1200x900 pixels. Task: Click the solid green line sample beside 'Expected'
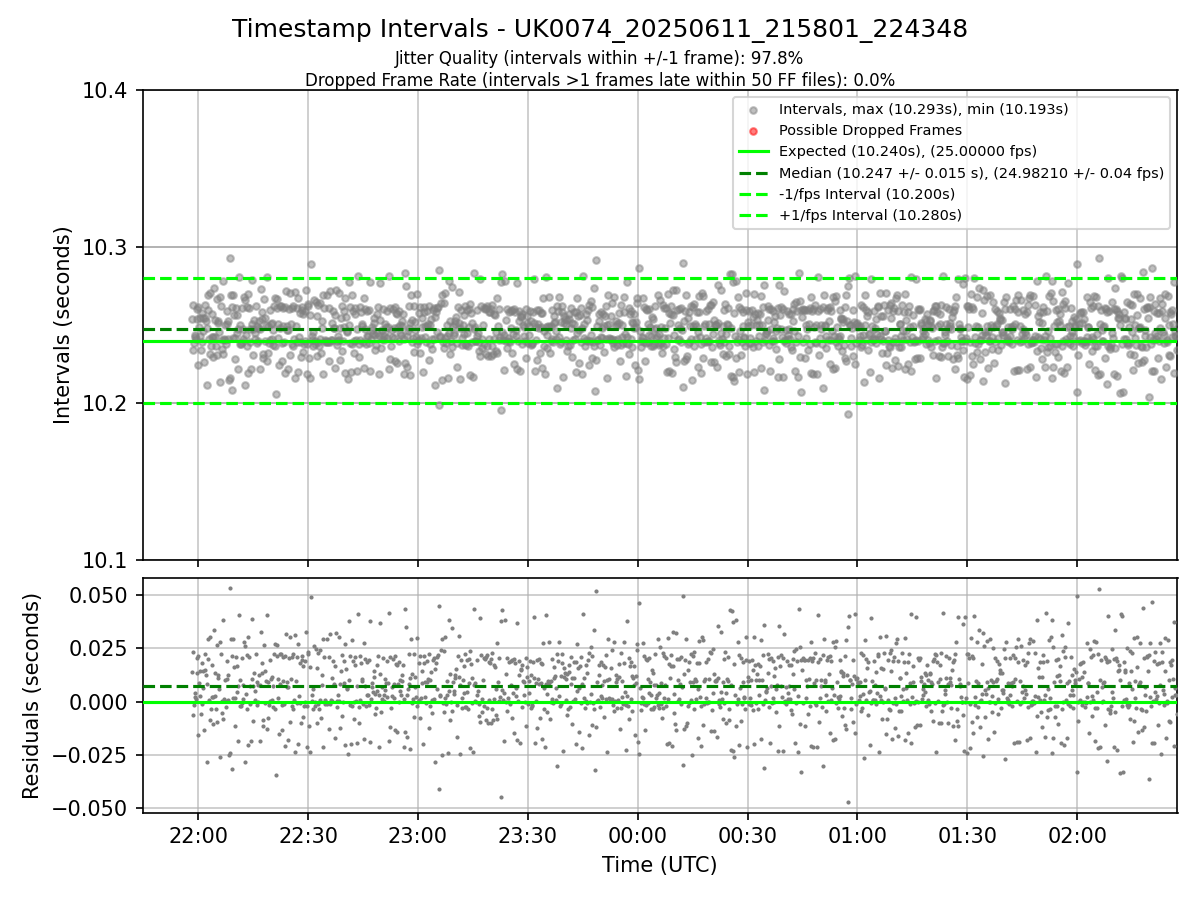[x=754, y=151]
